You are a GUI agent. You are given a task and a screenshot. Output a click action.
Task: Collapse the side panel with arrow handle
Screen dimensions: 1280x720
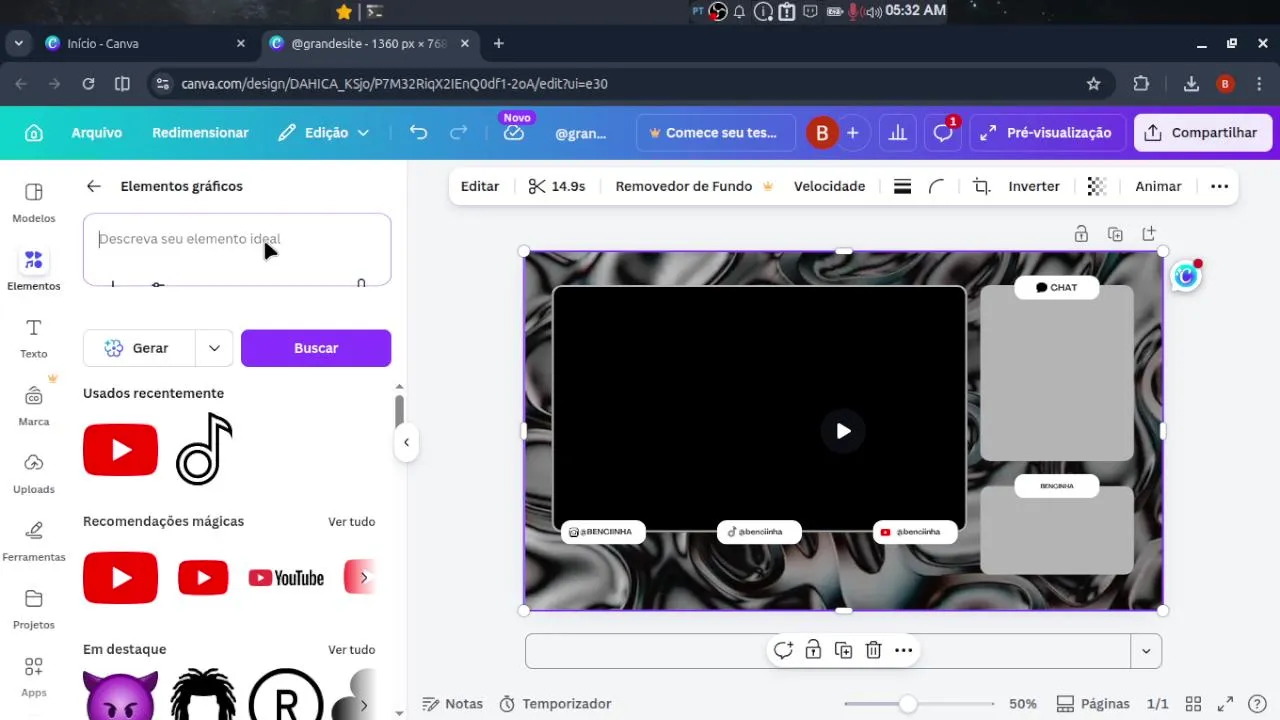pyautogui.click(x=406, y=442)
